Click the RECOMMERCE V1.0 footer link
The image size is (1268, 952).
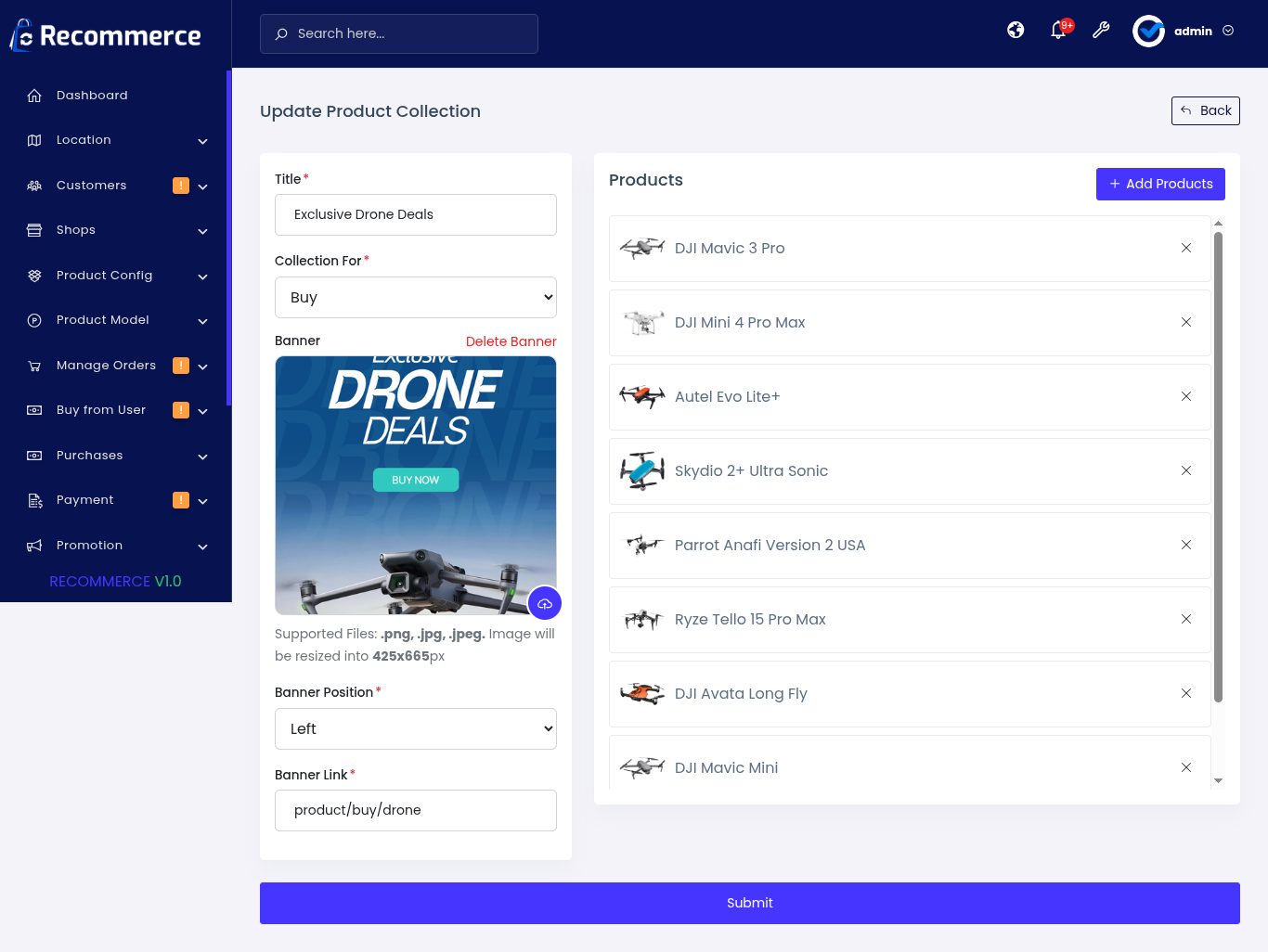[115, 582]
